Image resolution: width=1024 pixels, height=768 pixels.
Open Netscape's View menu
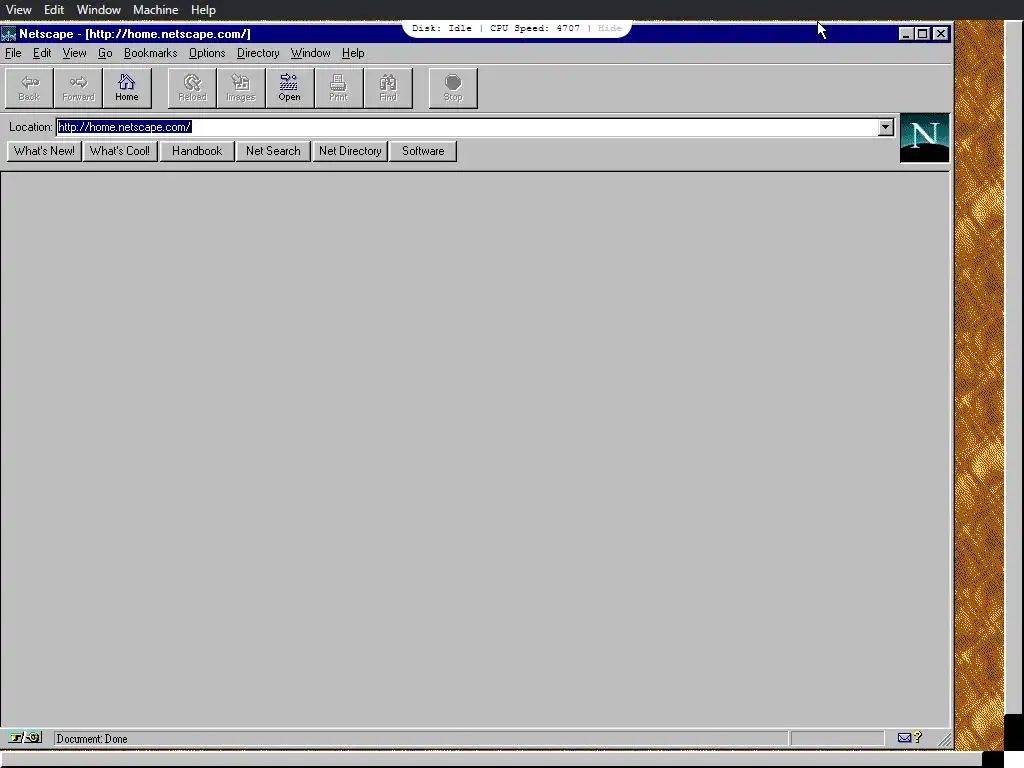click(74, 53)
